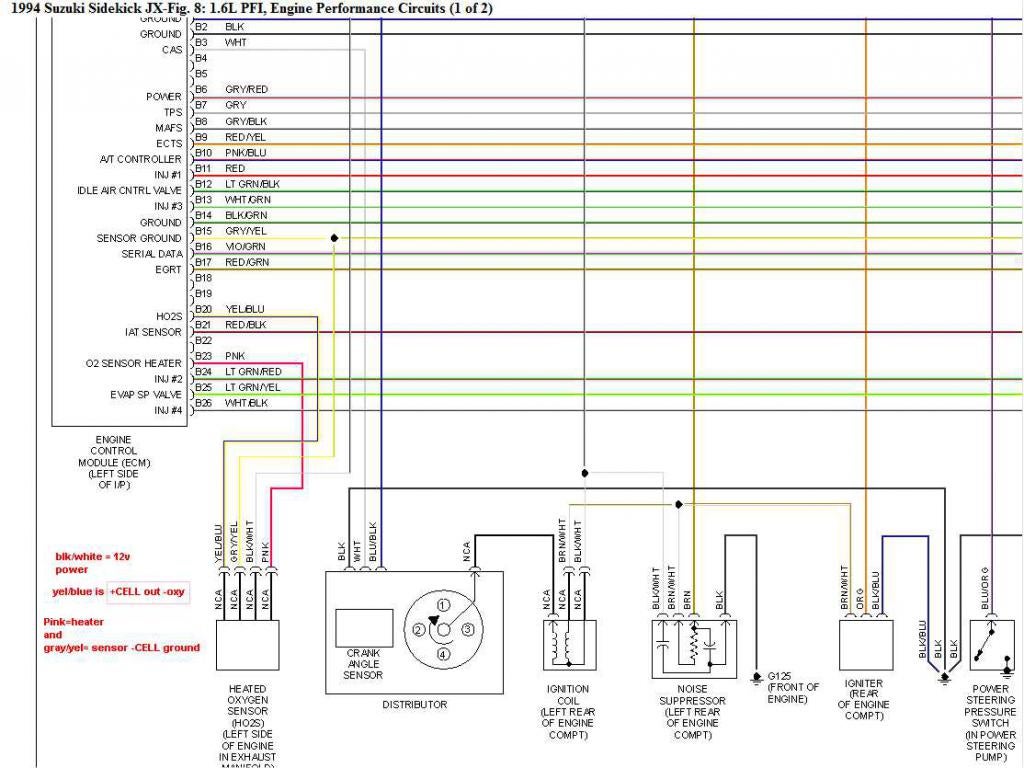1024x768 pixels.
Task: Click the IDLE AIR CNTRL VALVE label
Action: tap(129, 191)
